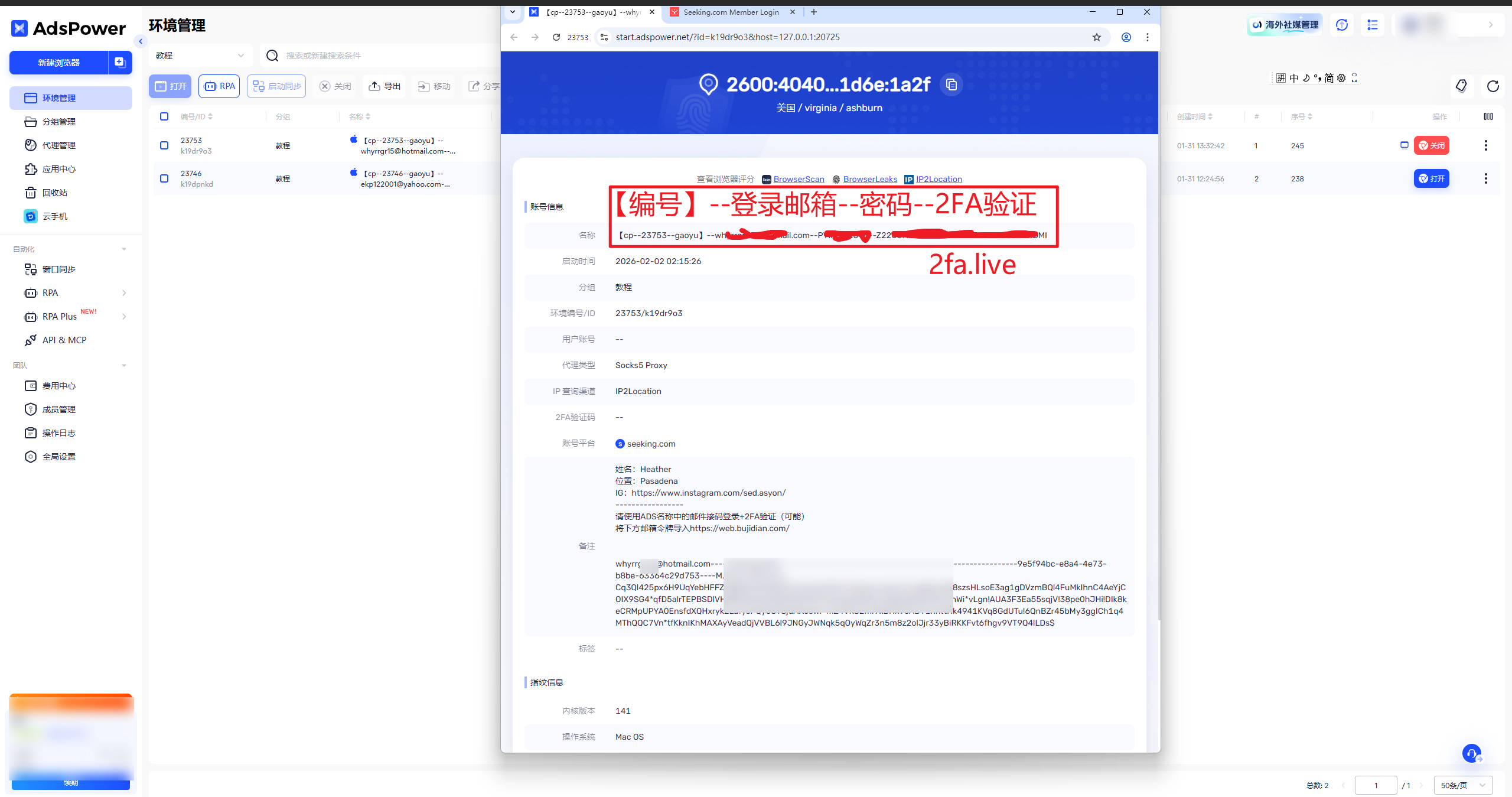The width and height of the screenshot is (1512, 797).
Task: Open 代理管理 in the sidebar
Action: point(58,145)
